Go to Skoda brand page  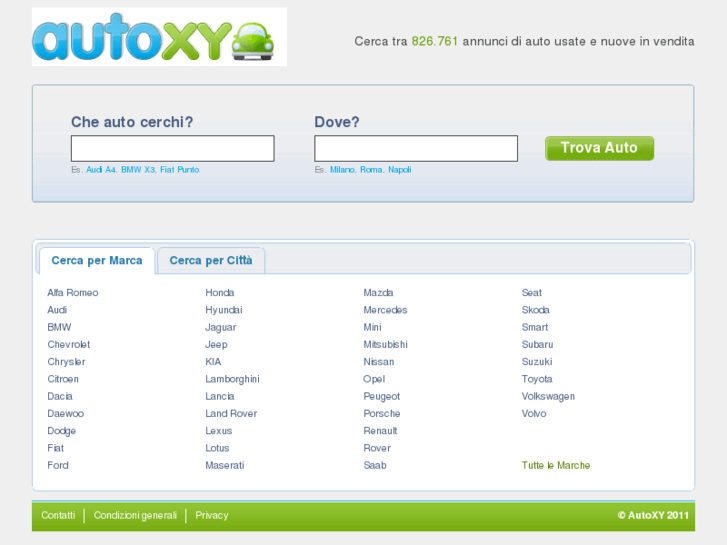click(536, 310)
